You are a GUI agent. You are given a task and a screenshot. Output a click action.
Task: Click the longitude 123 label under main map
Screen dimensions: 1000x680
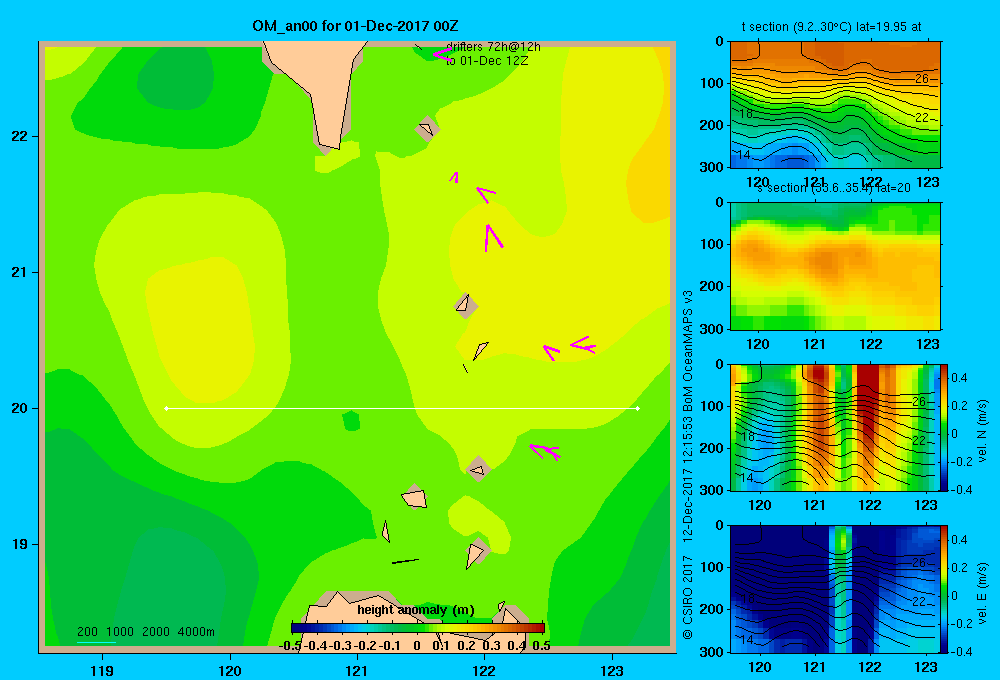tap(612, 670)
